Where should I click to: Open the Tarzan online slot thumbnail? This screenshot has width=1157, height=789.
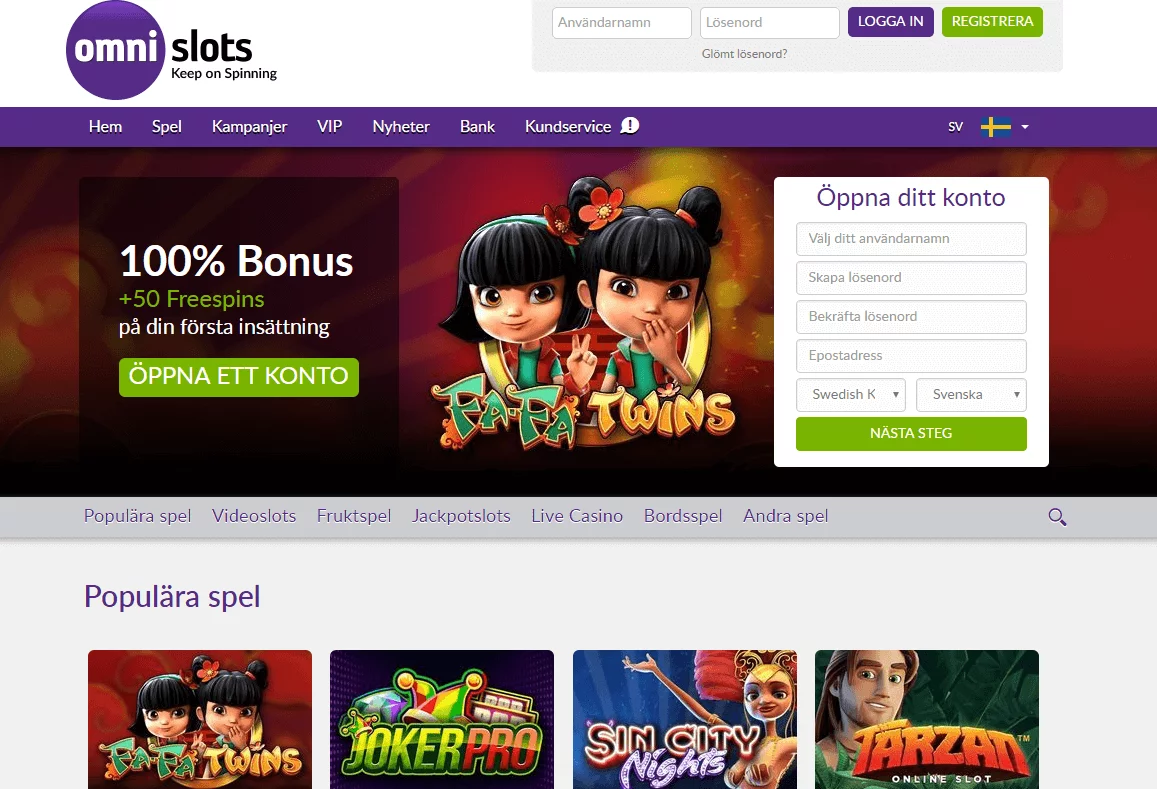(x=927, y=719)
